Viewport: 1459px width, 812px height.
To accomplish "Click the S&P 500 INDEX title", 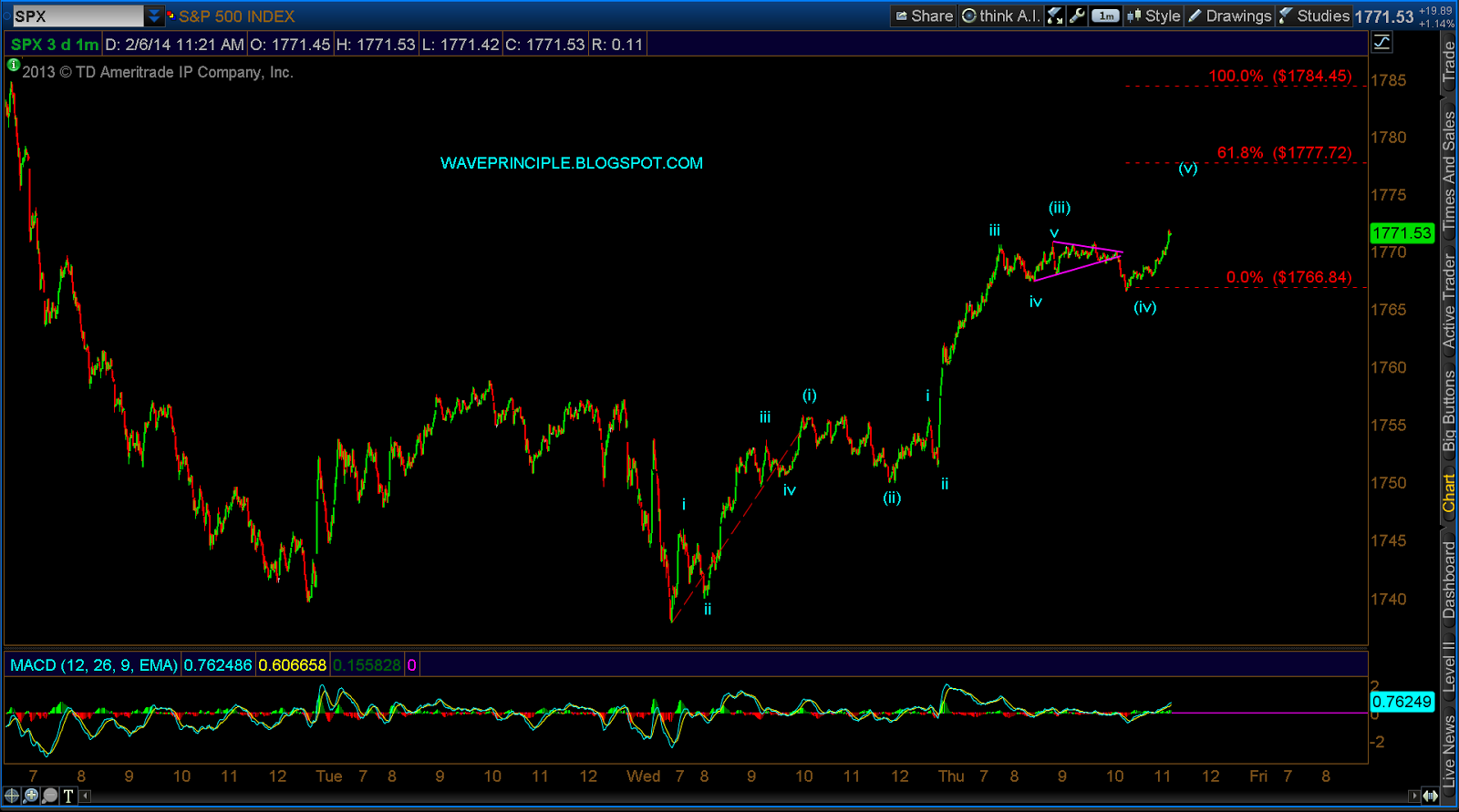I will (237, 16).
